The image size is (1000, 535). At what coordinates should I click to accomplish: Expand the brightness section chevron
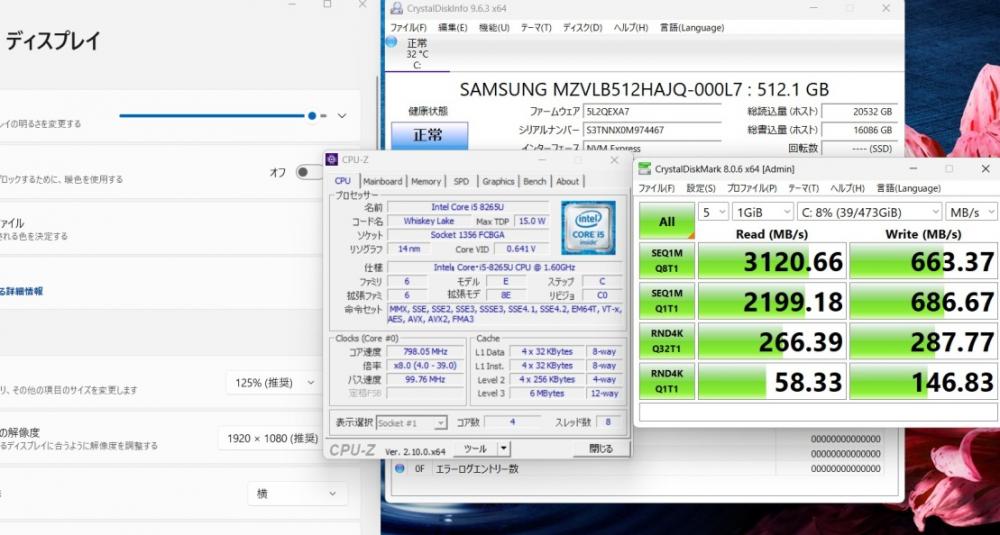point(342,116)
